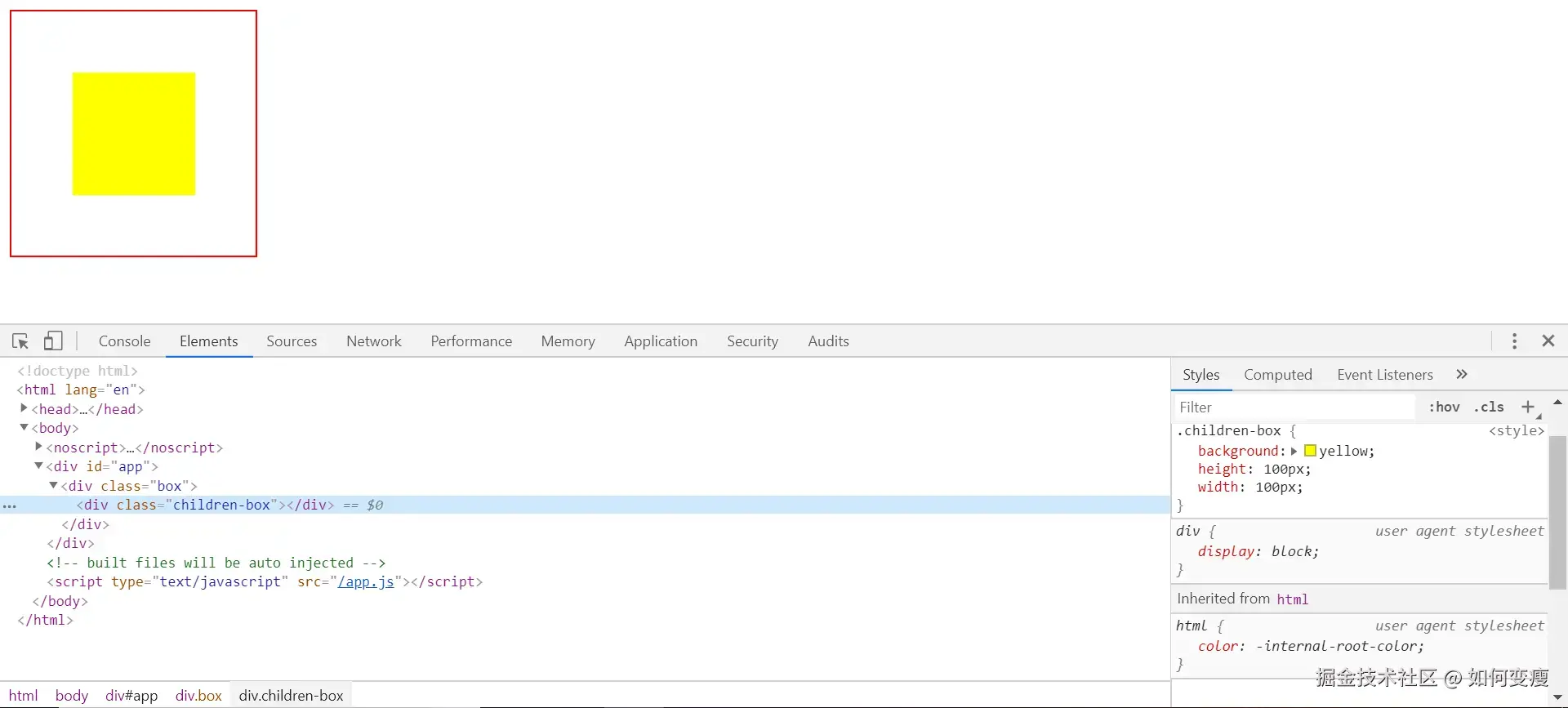
Task: Click the .children-box selector text
Action: [x=1229, y=431]
